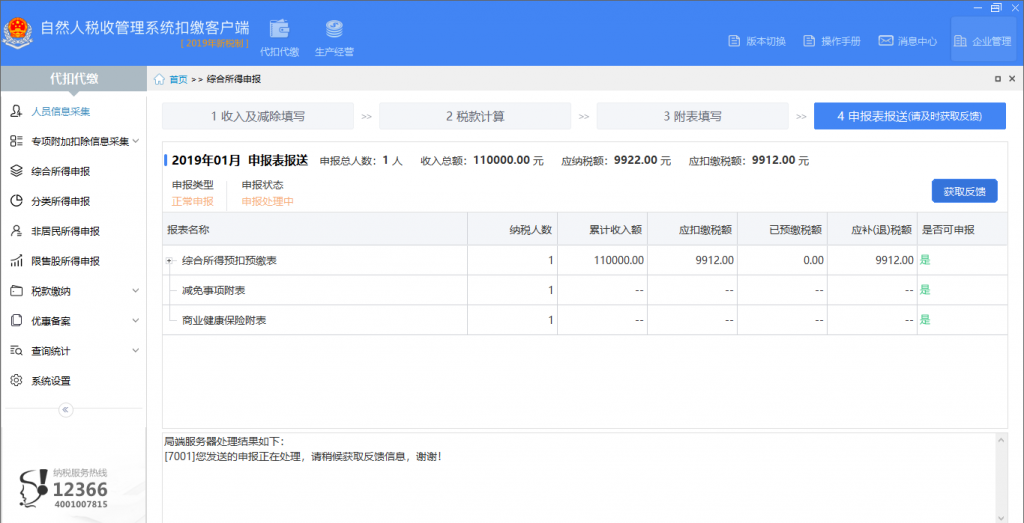
Task: Click the 系统设置 gear icon
Action: 17,381
